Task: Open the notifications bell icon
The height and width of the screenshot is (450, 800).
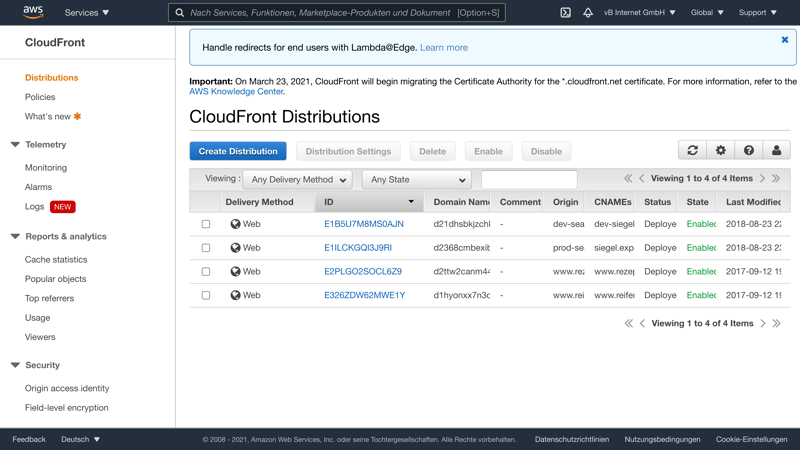Action: click(588, 13)
